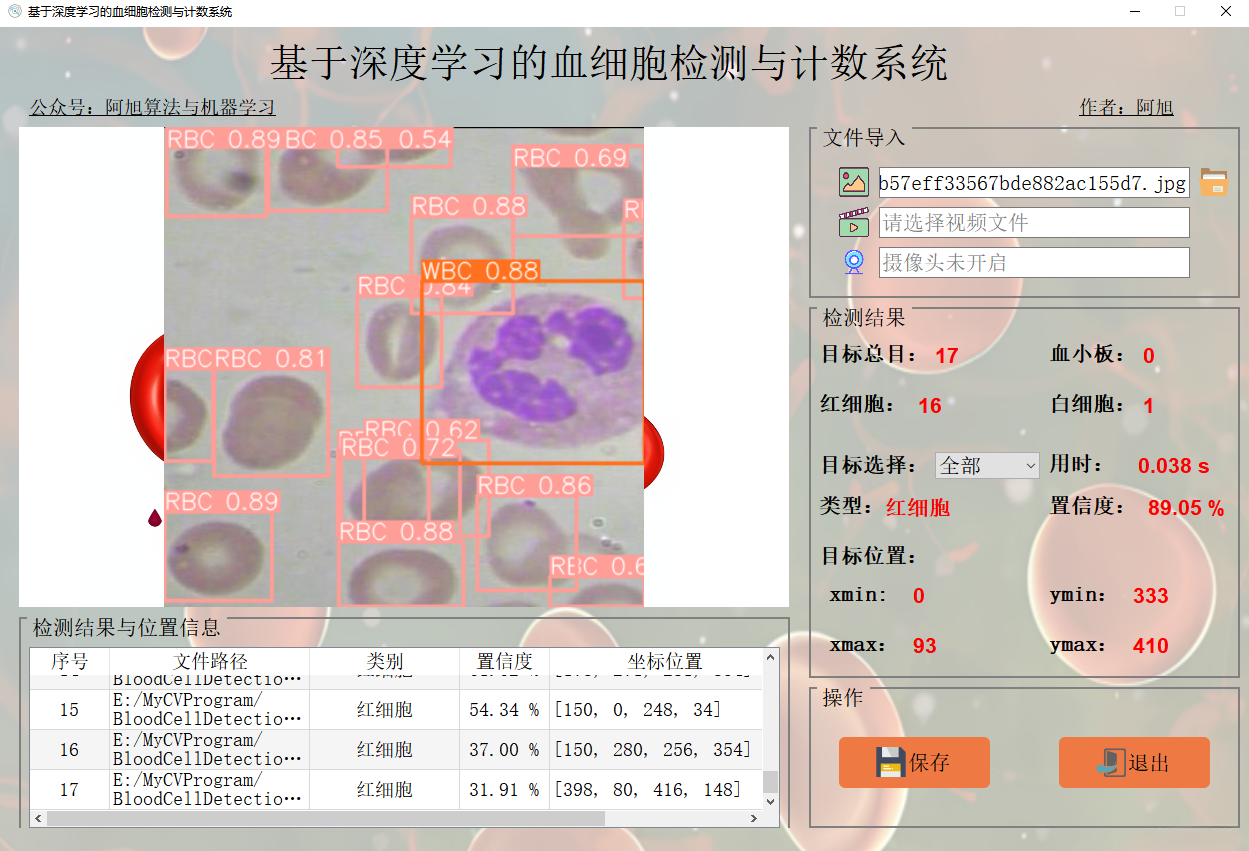
Task: Click the 作者: 阿旭 link
Action: click(x=1124, y=106)
